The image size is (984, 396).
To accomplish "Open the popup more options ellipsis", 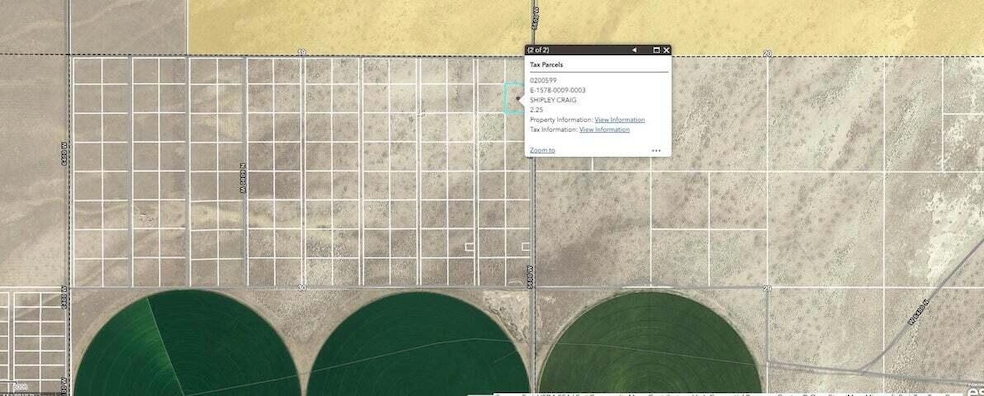I will pyautogui.click(x=656, y=151).
